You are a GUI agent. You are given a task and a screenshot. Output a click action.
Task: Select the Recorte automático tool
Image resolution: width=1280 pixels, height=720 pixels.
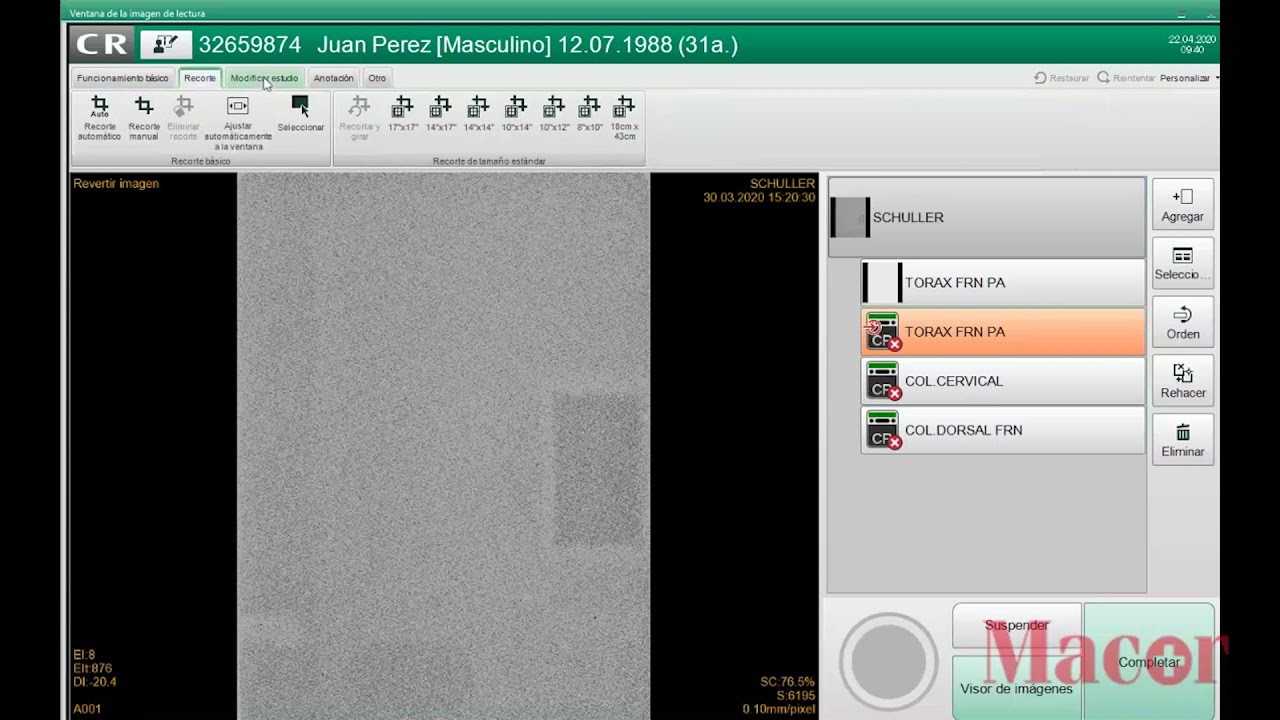(x=99, y=118)
